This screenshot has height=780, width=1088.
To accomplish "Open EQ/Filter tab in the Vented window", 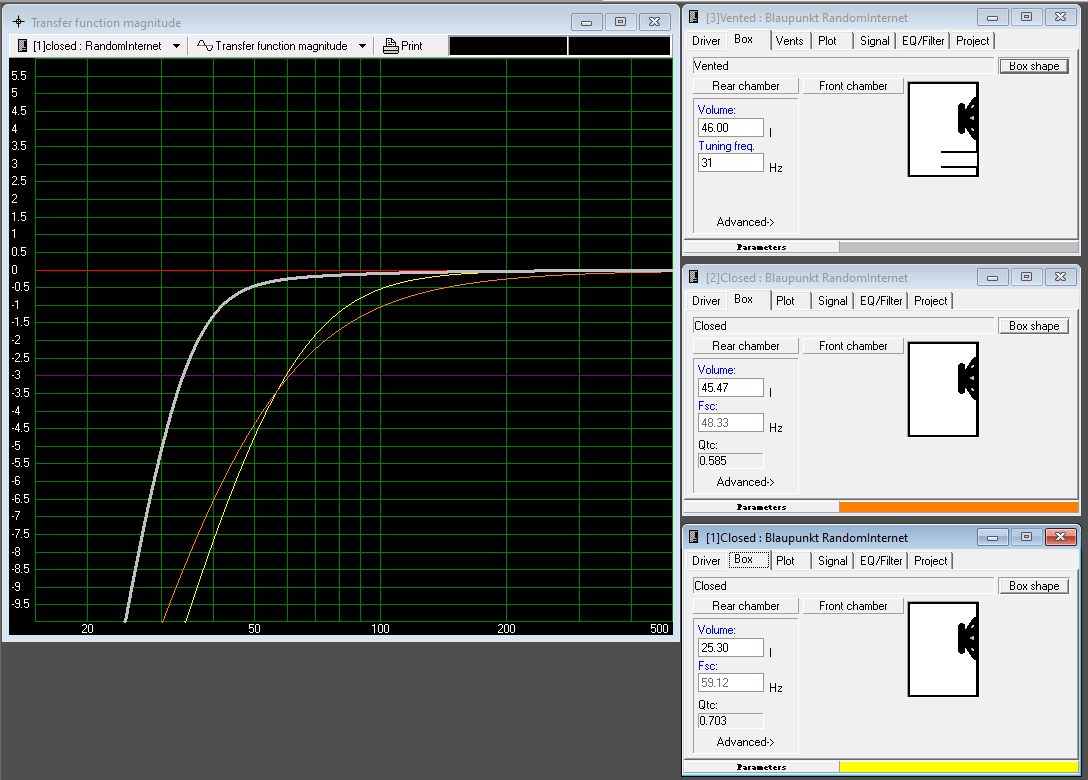I will pos(923,41).
